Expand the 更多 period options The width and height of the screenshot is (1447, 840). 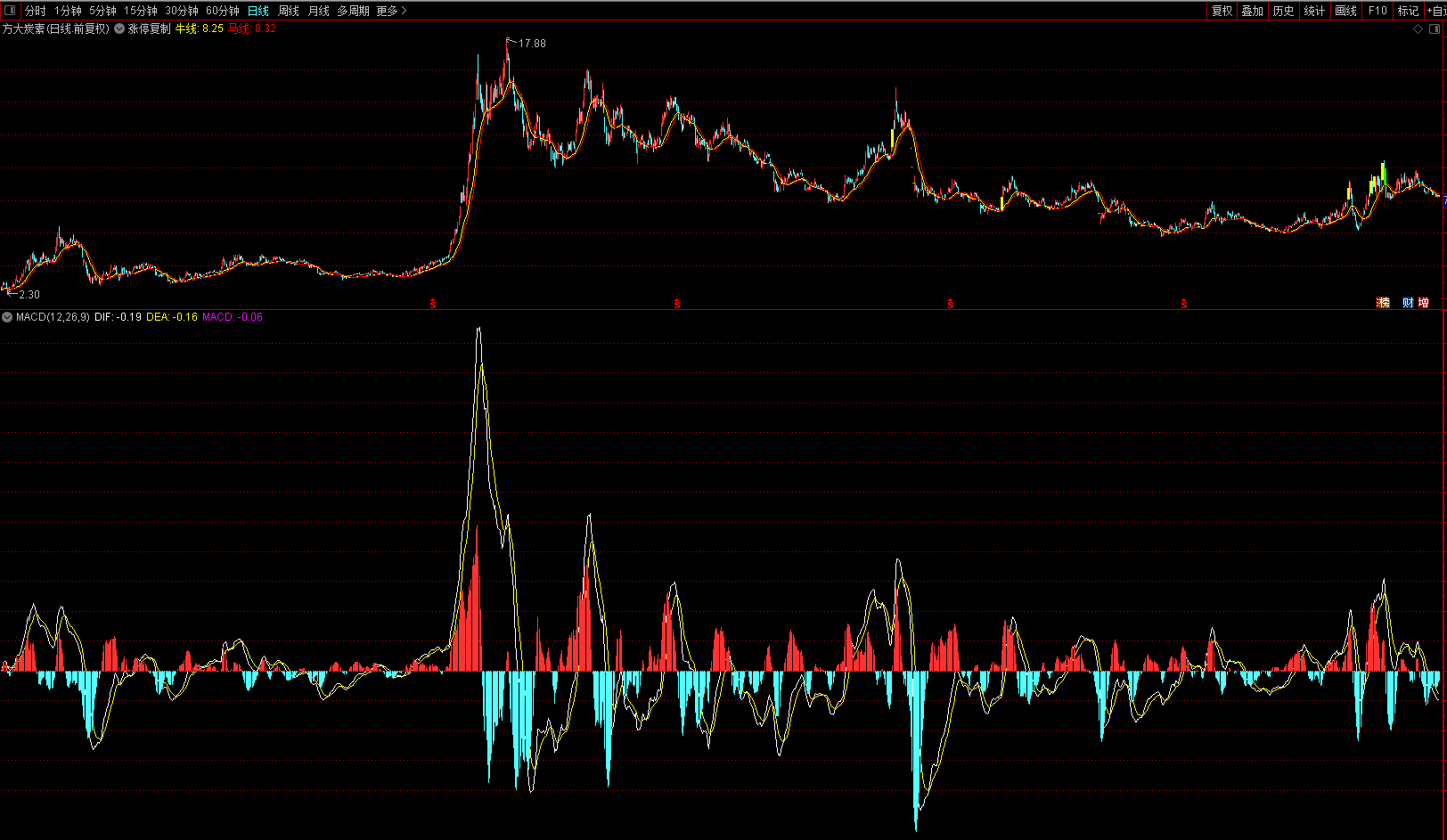(x=391, y=11)
